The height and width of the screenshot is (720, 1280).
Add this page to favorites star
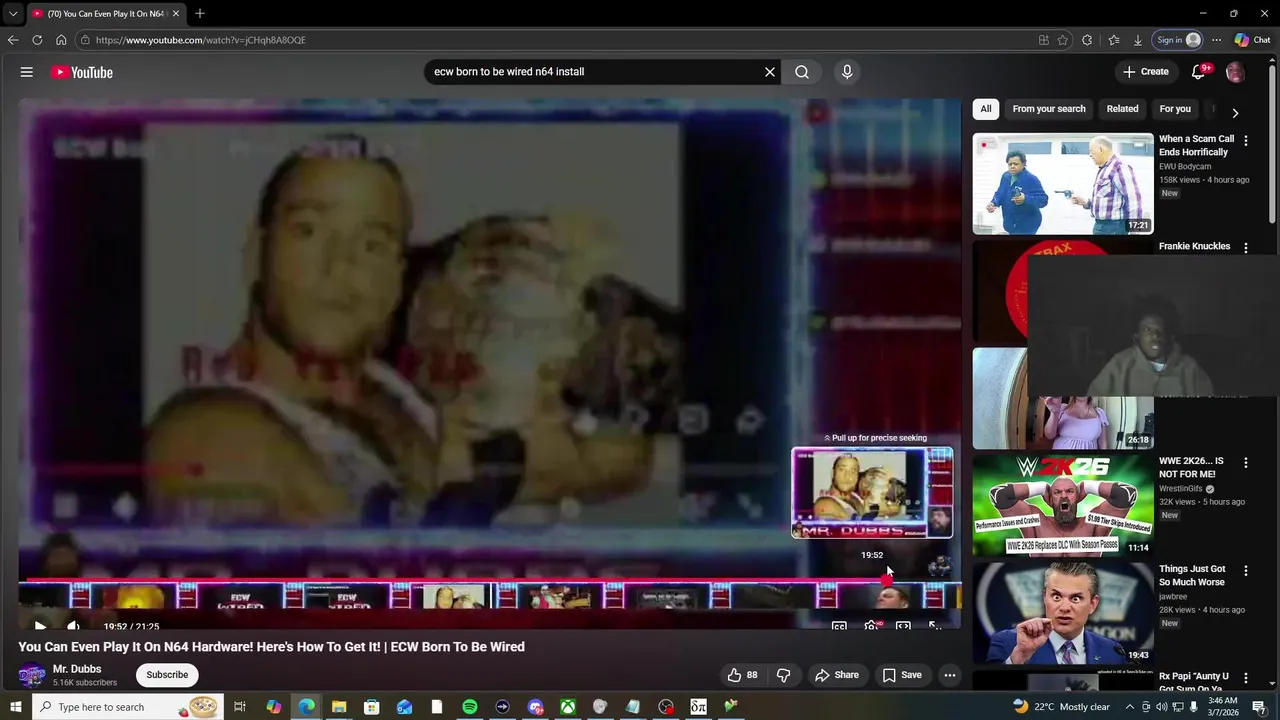coord(1063,40)
